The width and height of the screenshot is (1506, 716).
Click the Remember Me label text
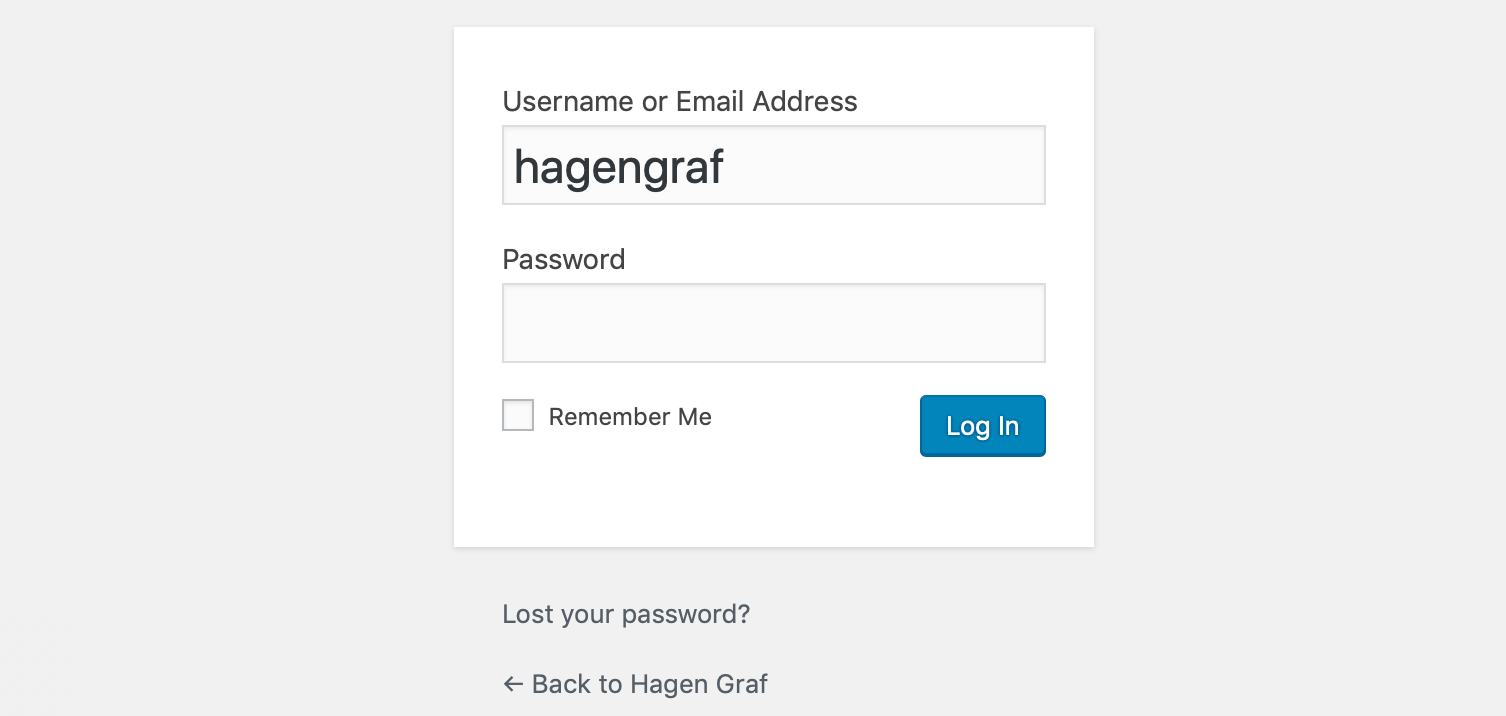tap(630, 417)
